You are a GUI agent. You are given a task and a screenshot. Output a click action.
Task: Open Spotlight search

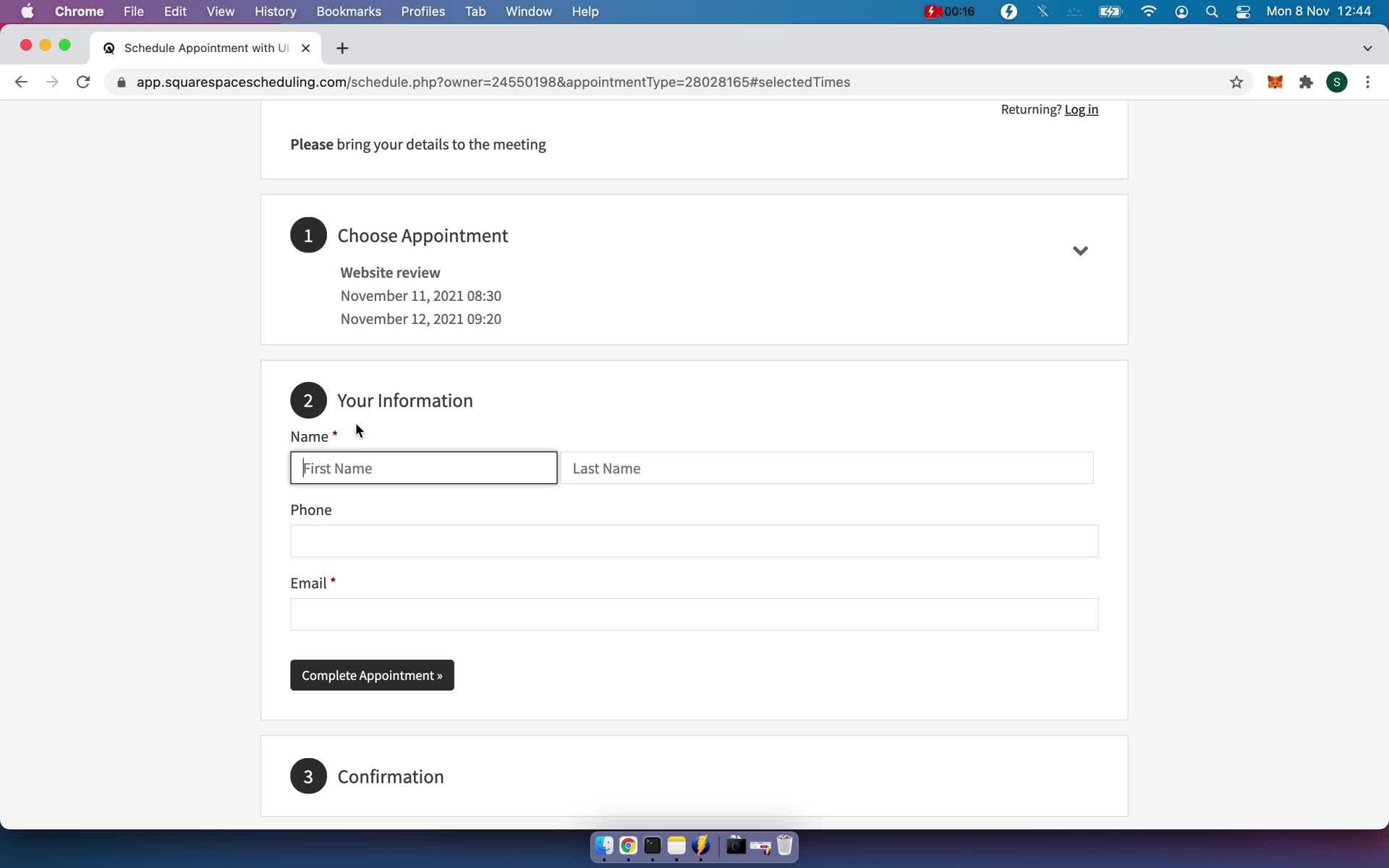pos(1212,12)
